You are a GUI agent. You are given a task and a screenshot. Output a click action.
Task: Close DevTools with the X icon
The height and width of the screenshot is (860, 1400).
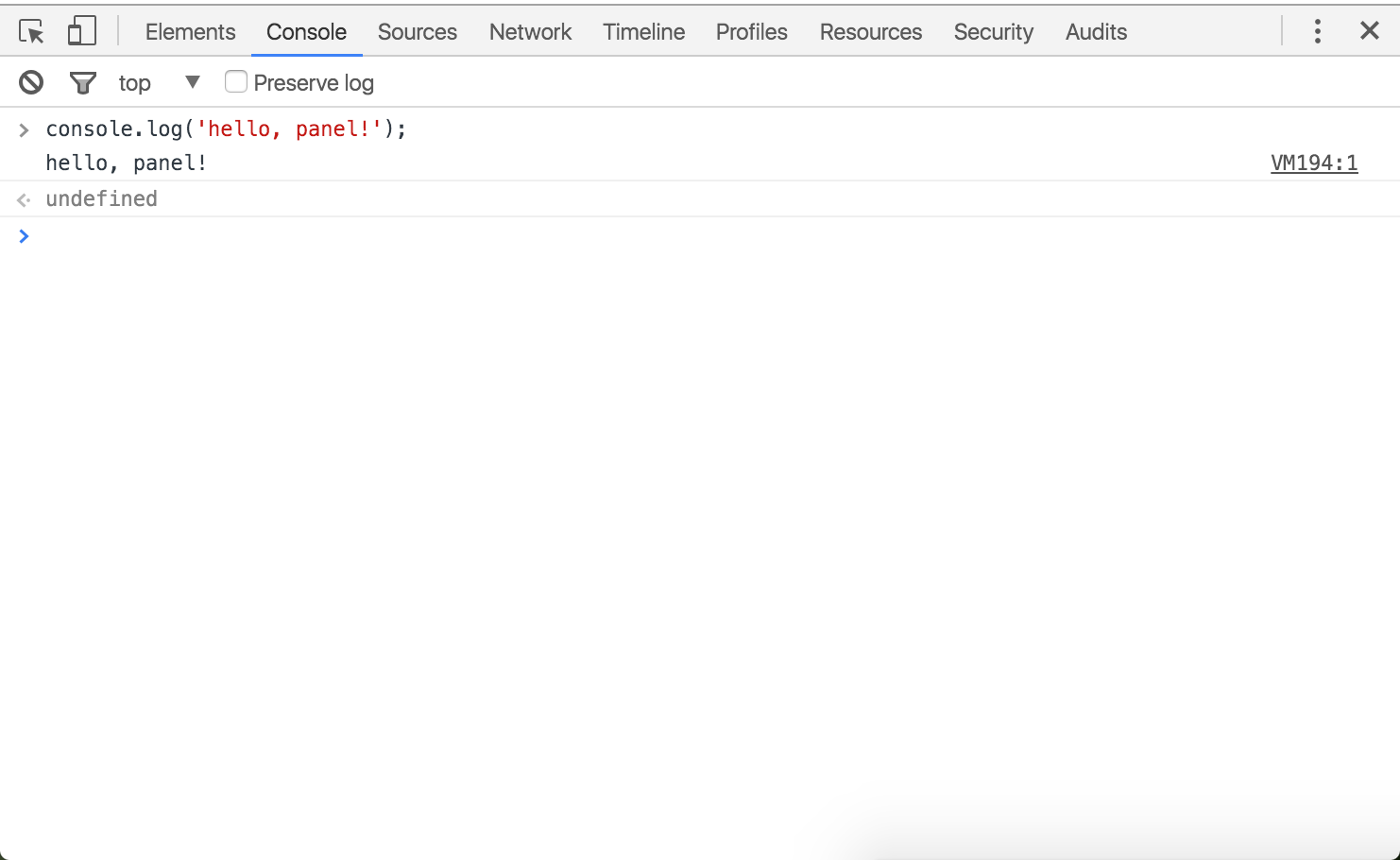(1369, 30)
